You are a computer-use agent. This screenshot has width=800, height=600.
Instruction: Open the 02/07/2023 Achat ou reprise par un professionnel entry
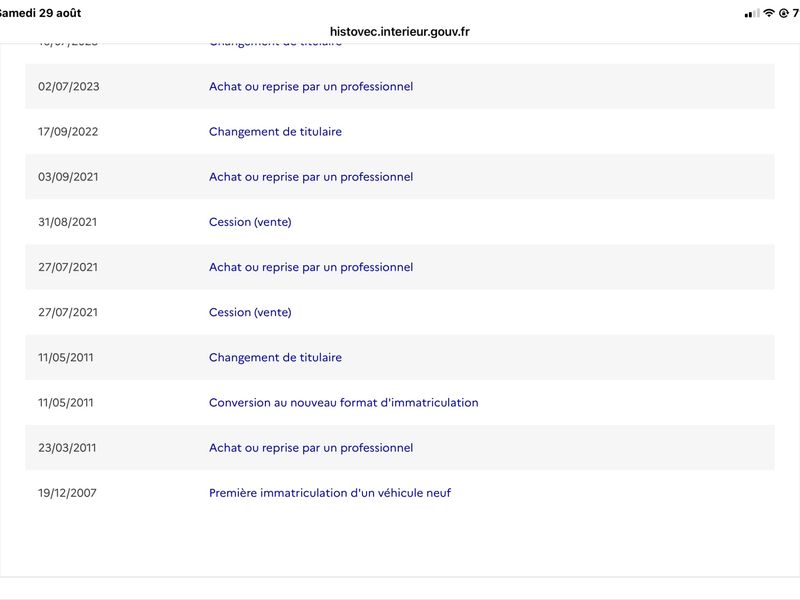(400, 86)
